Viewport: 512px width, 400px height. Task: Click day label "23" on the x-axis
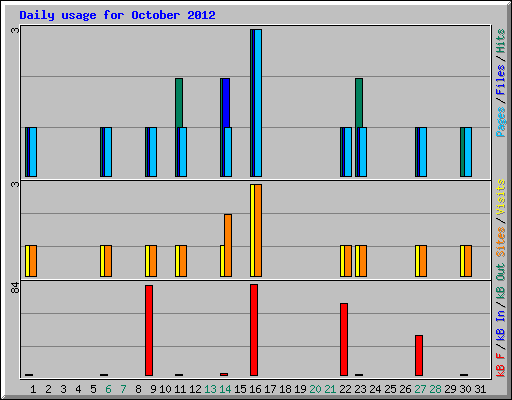click(360, 389)
